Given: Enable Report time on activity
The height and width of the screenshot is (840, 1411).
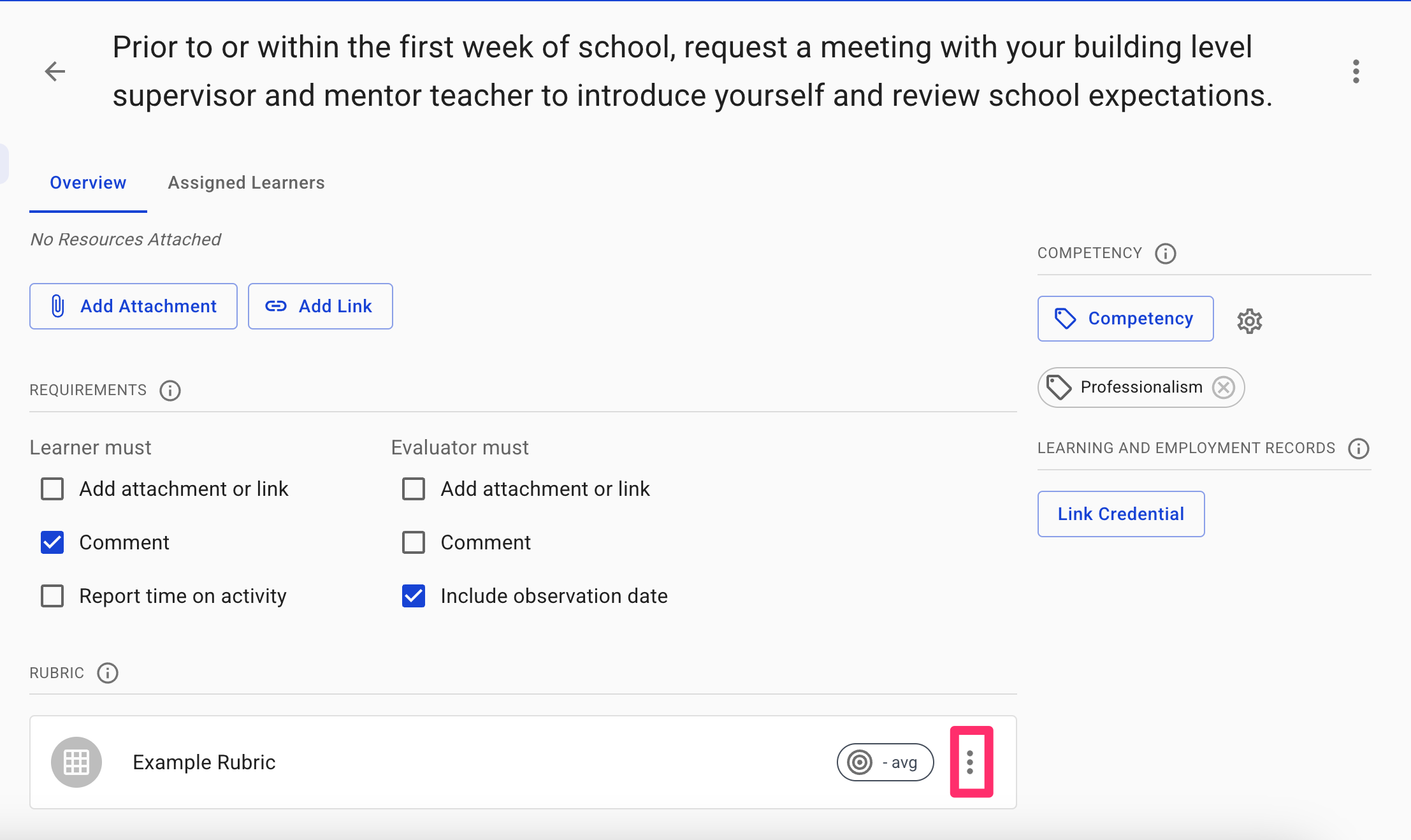Looking at the screenshot, I should pyautogui.click(x=52, y=596).
